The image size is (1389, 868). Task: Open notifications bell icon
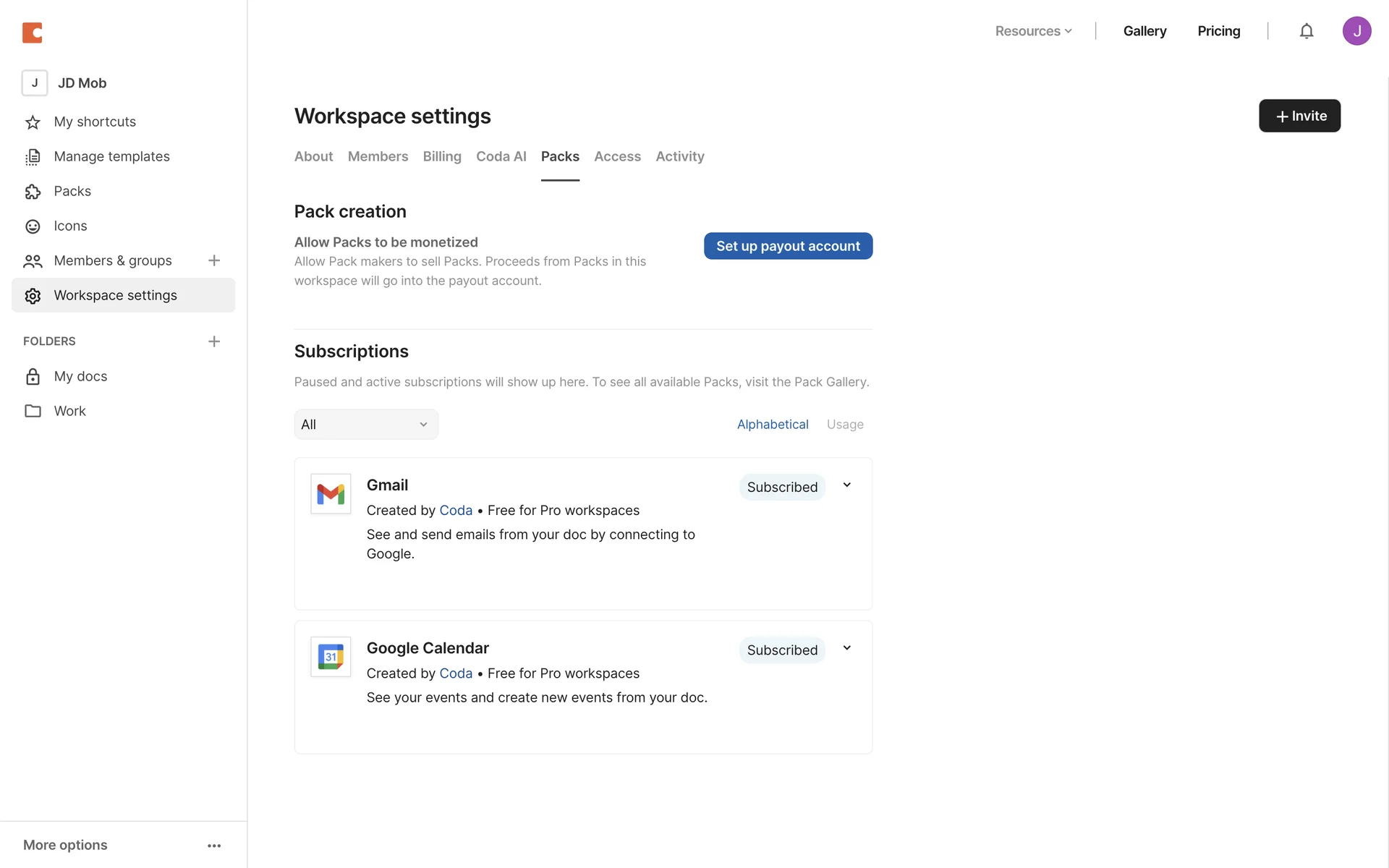pos(1306,31)
